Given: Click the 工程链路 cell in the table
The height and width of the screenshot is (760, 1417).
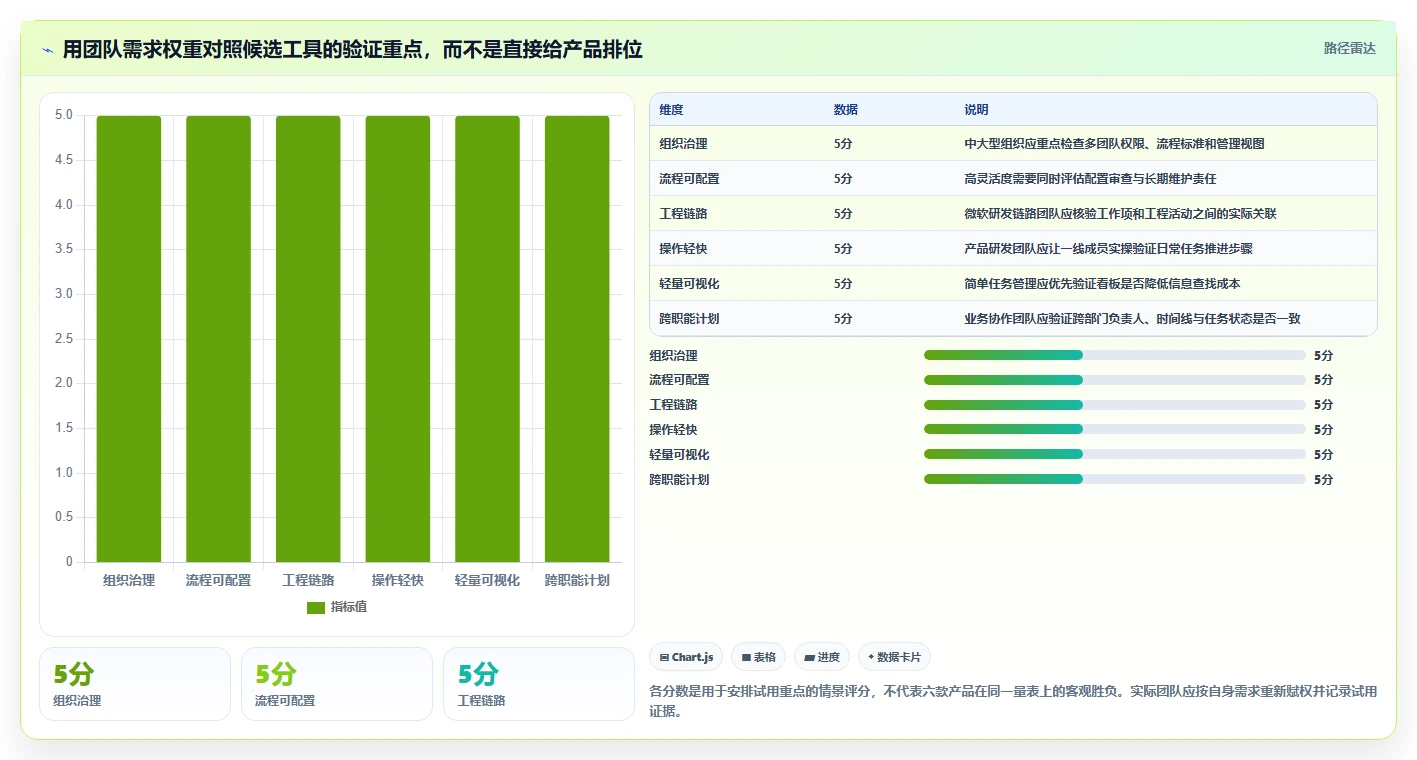Looking at the screenshot, I should pos(683,214).
